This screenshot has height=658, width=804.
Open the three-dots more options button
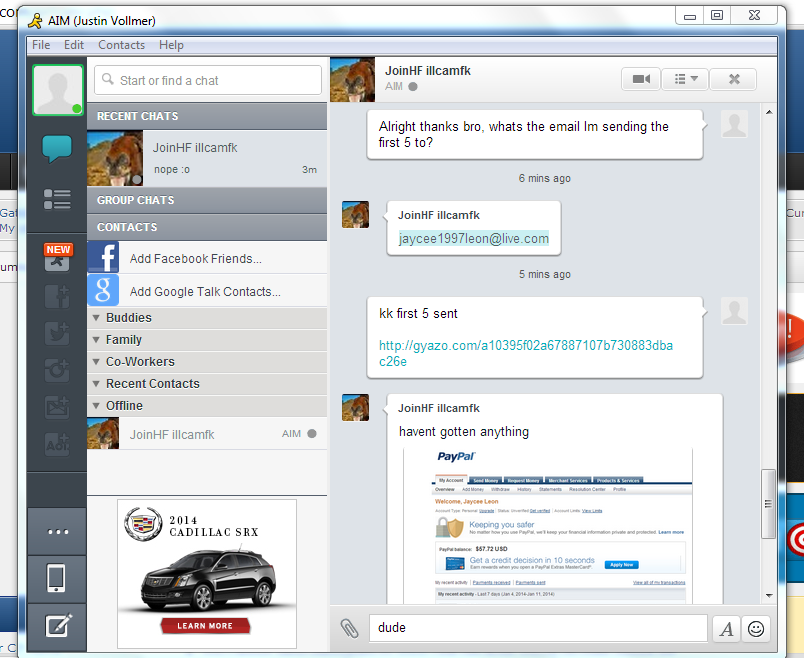coord(57,532)
